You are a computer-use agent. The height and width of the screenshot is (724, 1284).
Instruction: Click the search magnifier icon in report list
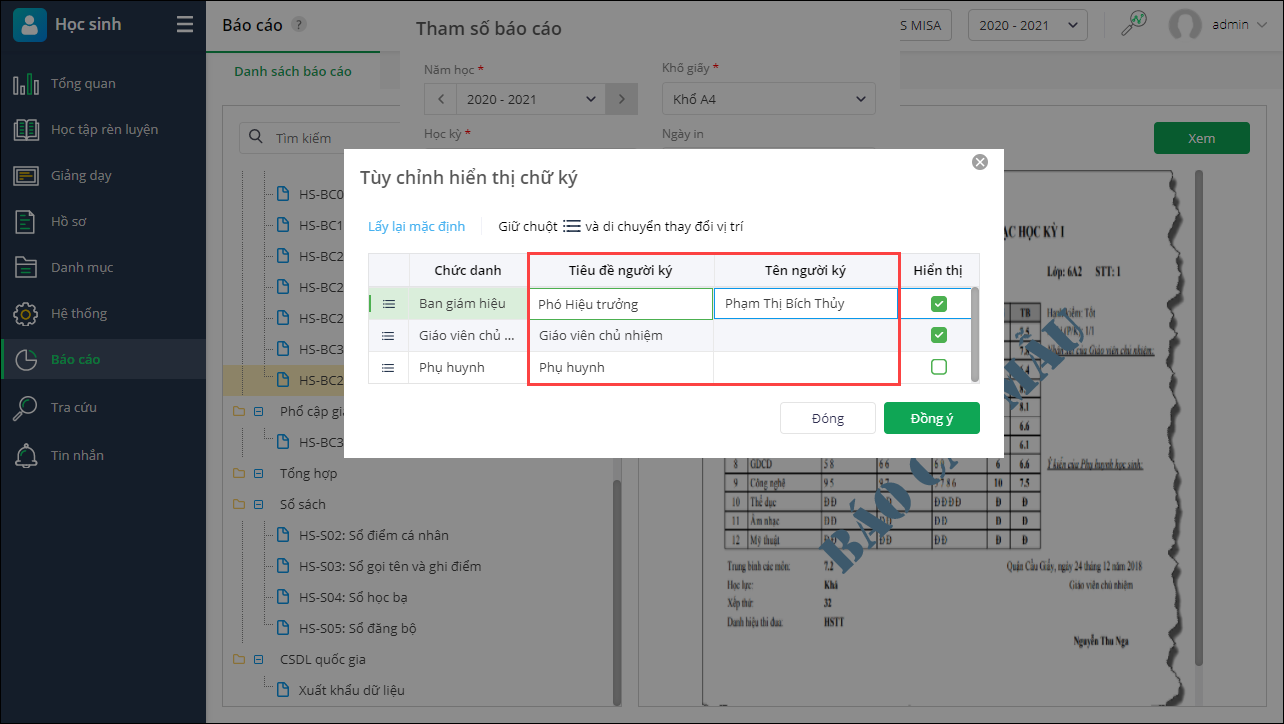point(256,137)
